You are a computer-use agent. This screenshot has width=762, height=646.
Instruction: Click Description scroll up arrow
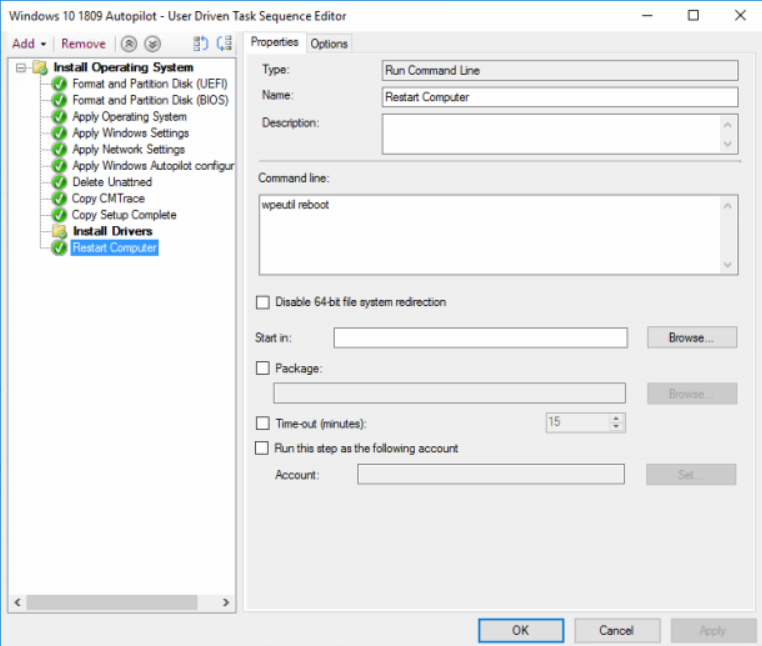pos(727,125)
